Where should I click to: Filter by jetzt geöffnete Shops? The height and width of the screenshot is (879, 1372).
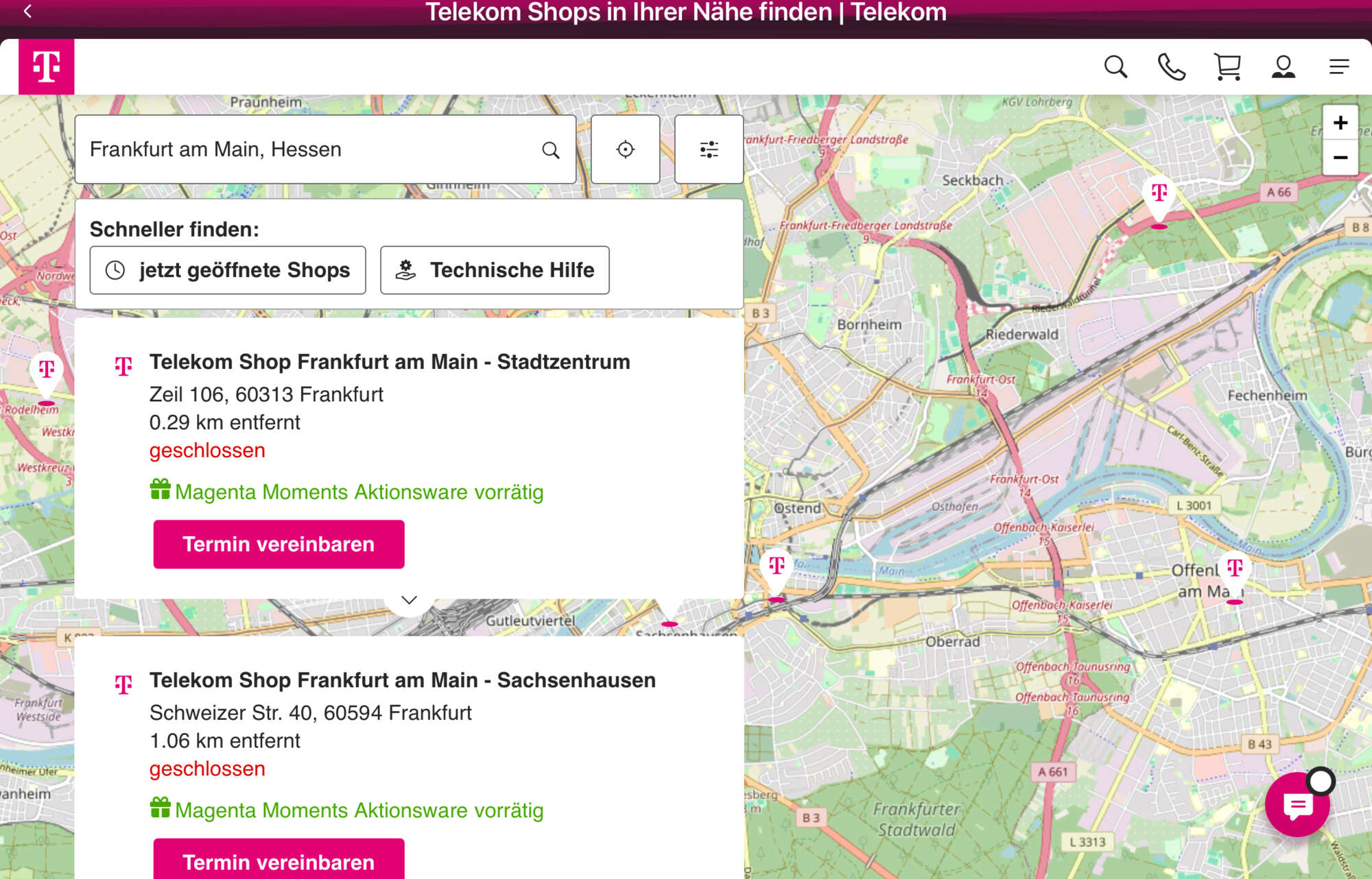coord(228,270)
